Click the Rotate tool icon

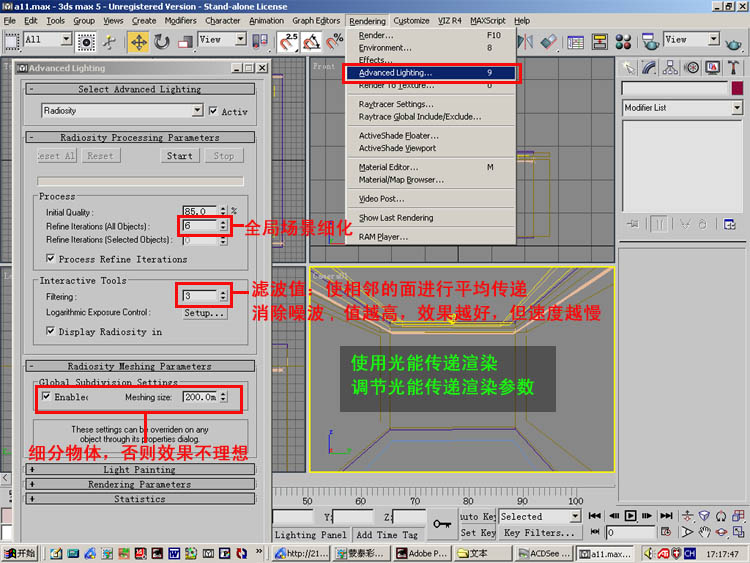tap(161, 41)
